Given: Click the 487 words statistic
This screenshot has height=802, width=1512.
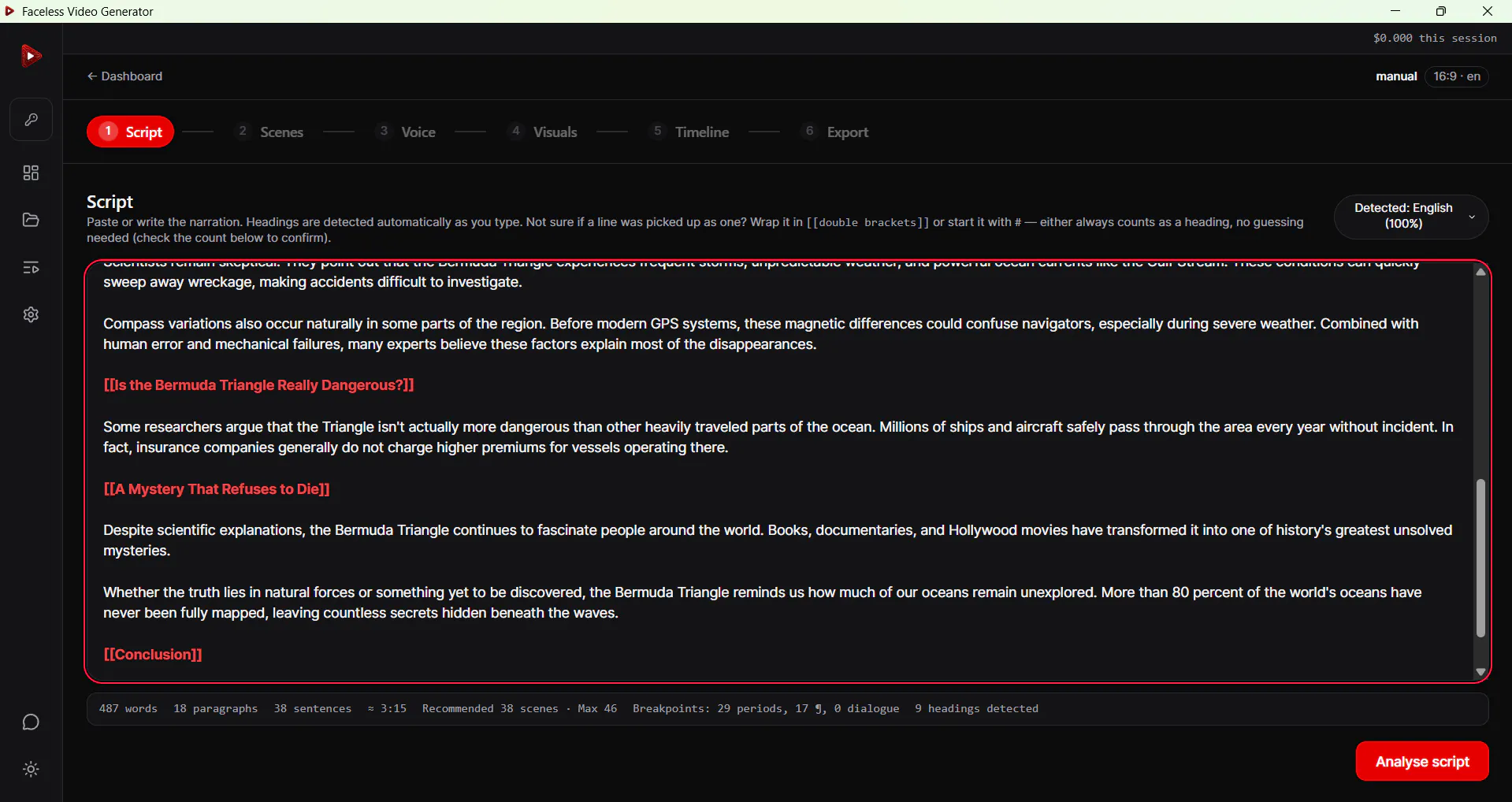Looking at the screenshot, I should 128,709.
